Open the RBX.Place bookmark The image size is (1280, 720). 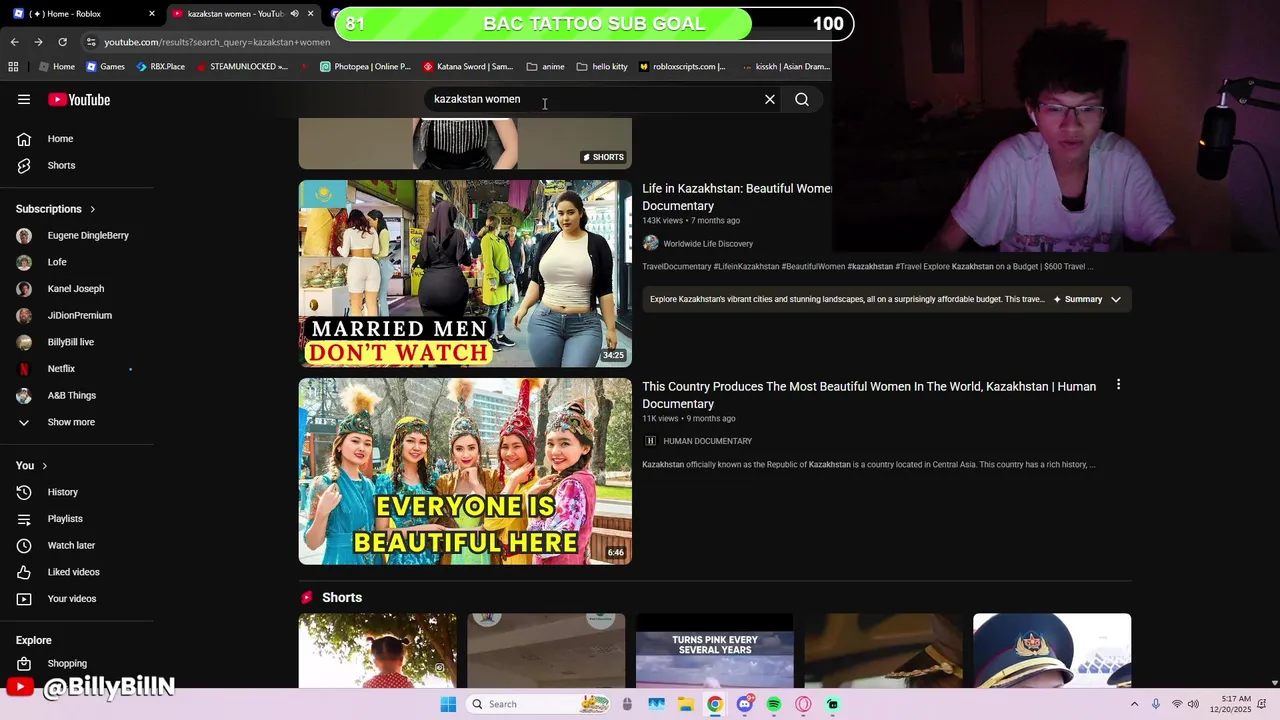(160, 67)
